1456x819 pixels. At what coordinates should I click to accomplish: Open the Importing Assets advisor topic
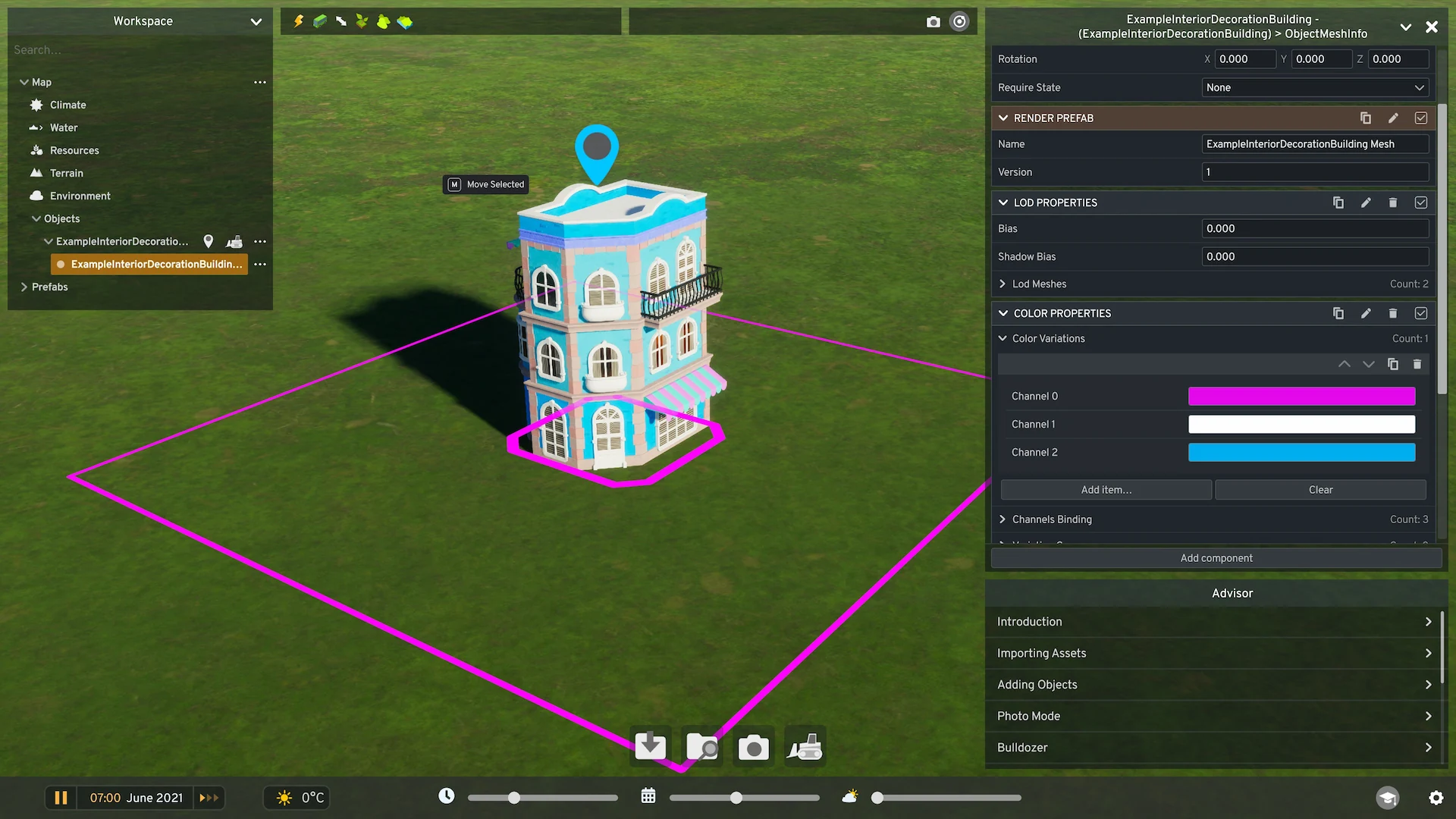[x=1213, y=653]
